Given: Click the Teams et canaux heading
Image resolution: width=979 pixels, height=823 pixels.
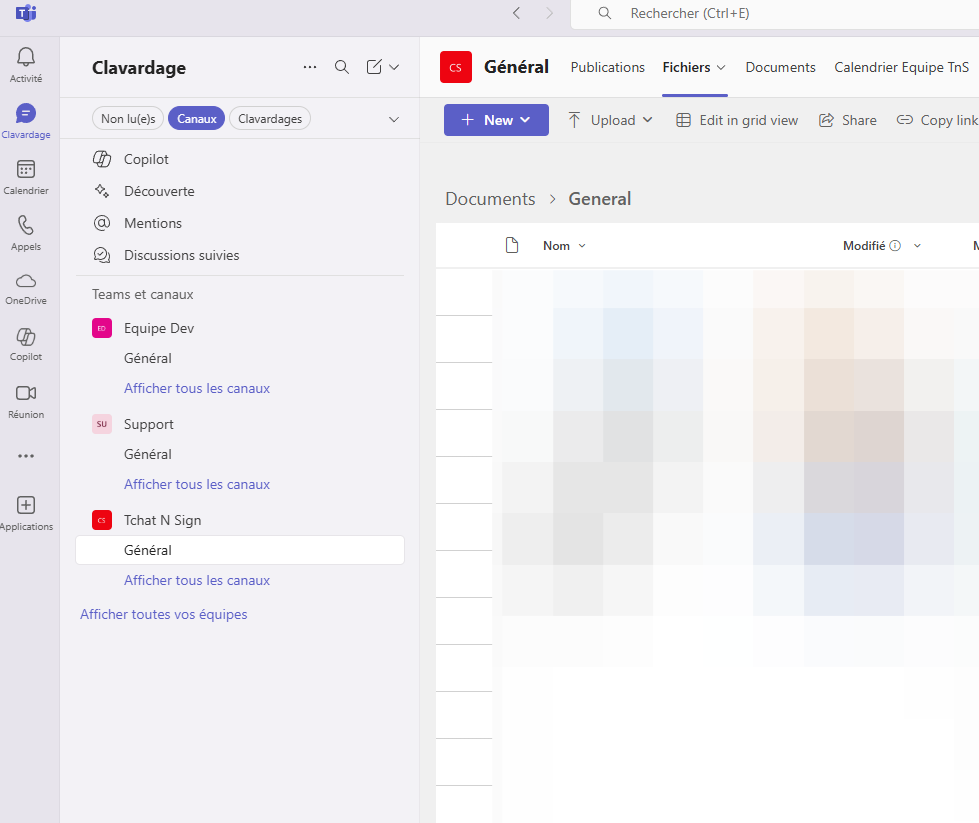Looking at the screenshot, I should (142, 294).
